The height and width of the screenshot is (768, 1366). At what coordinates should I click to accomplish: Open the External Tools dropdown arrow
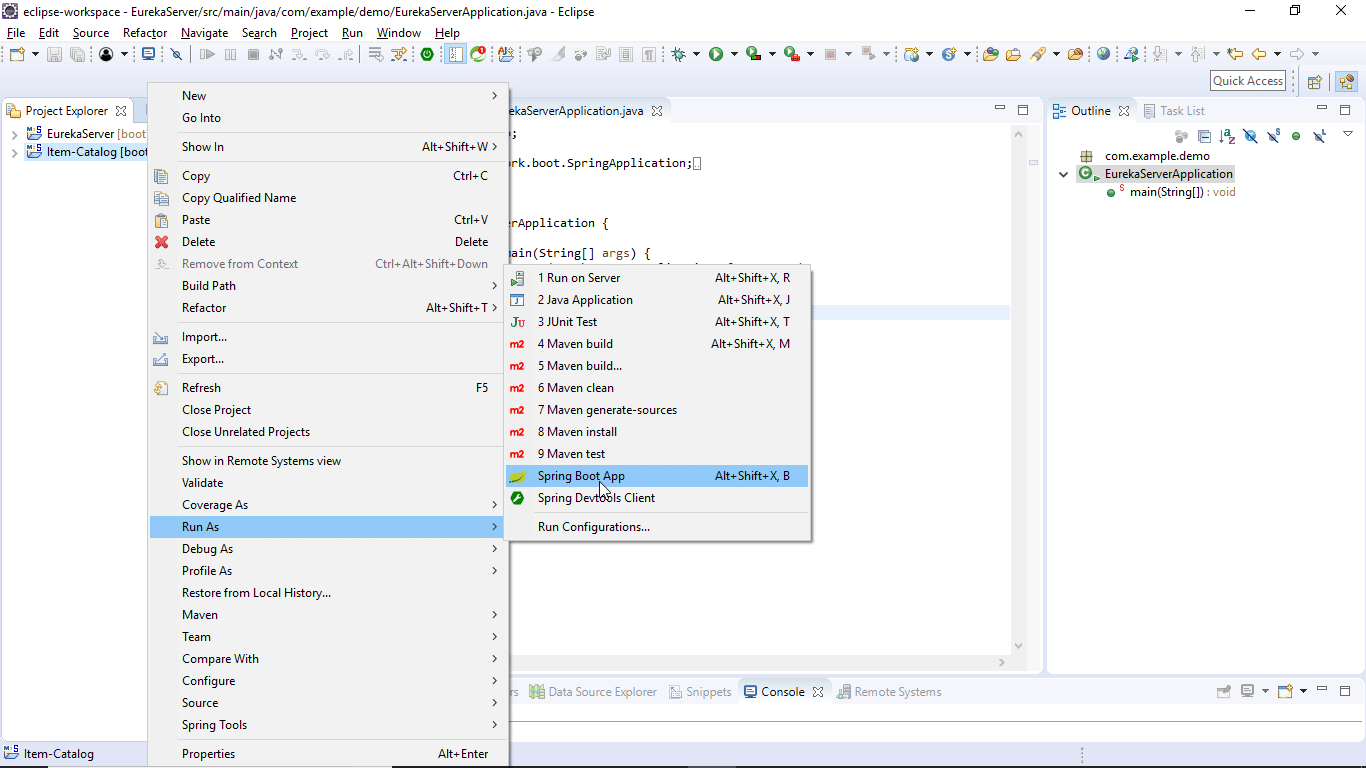coord(810,54)
